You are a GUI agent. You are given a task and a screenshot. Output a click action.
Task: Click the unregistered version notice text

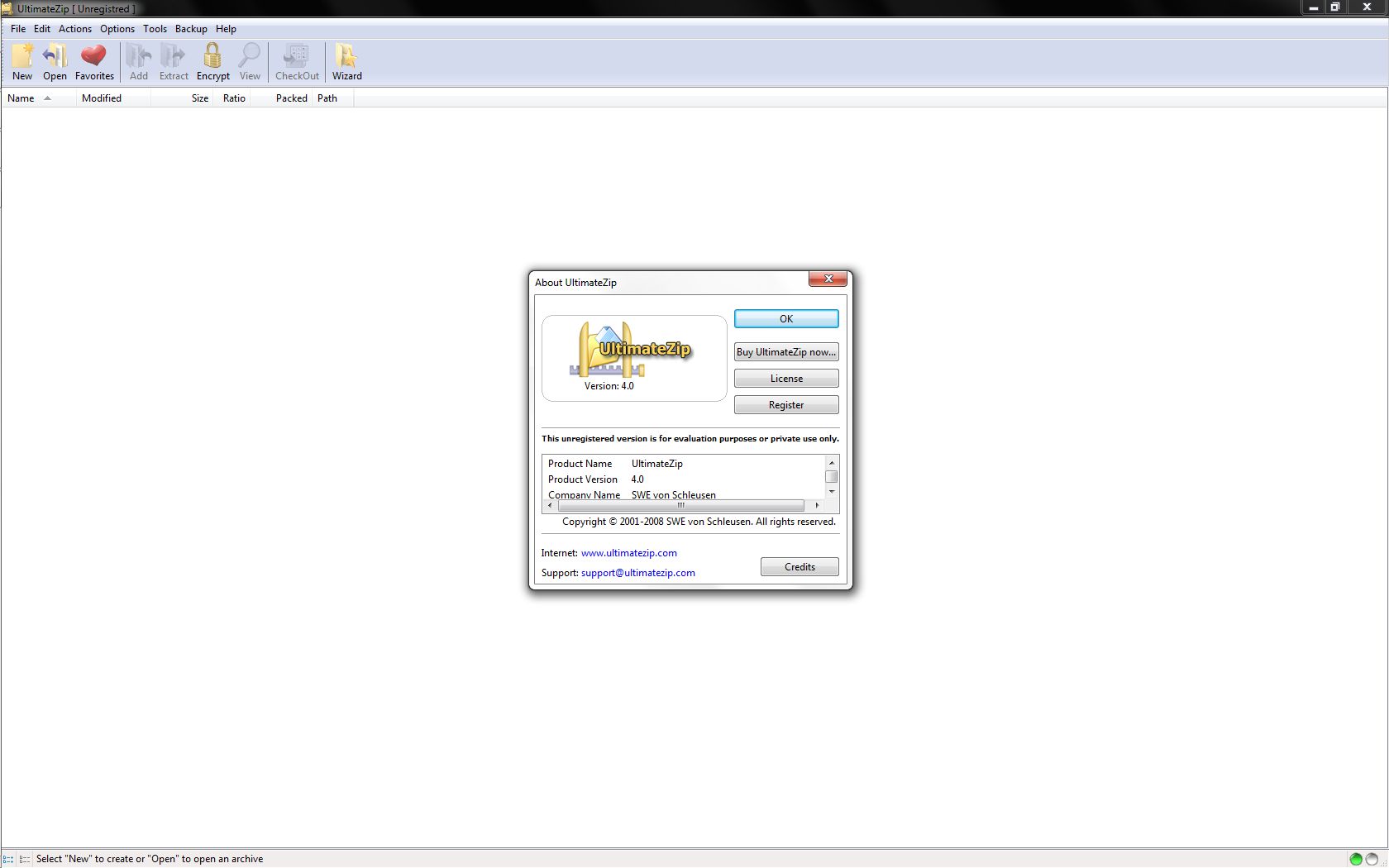click(690, 439)
